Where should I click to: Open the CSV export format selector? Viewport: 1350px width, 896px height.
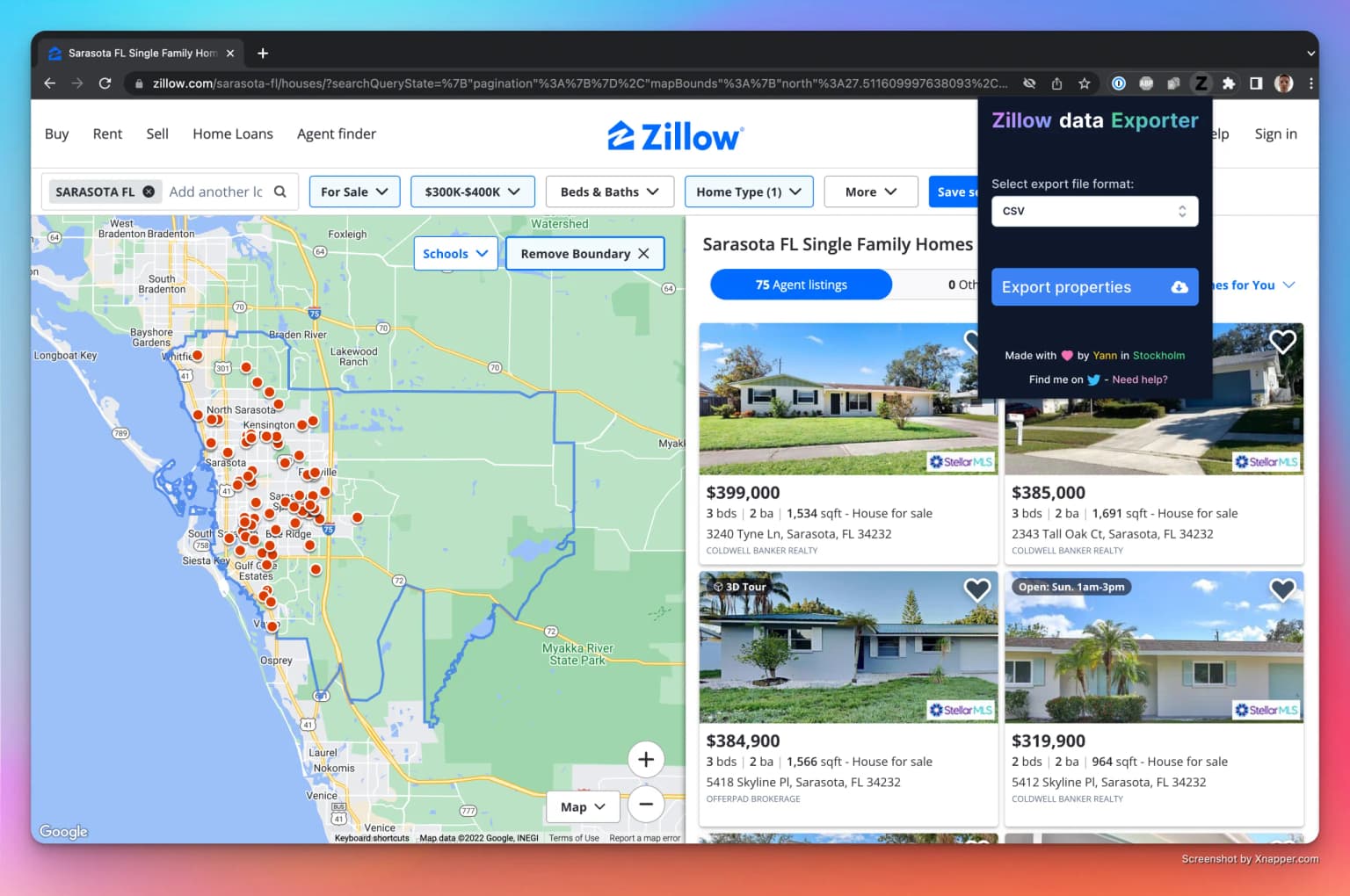click(x=1094, y=211)
